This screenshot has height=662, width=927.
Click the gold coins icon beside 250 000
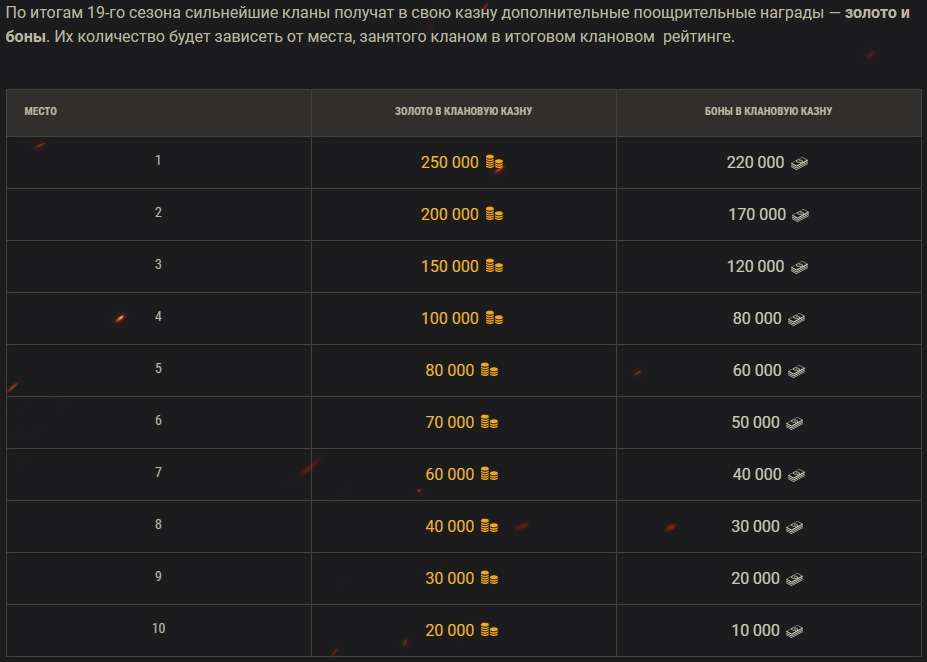(x=494, y=162)
